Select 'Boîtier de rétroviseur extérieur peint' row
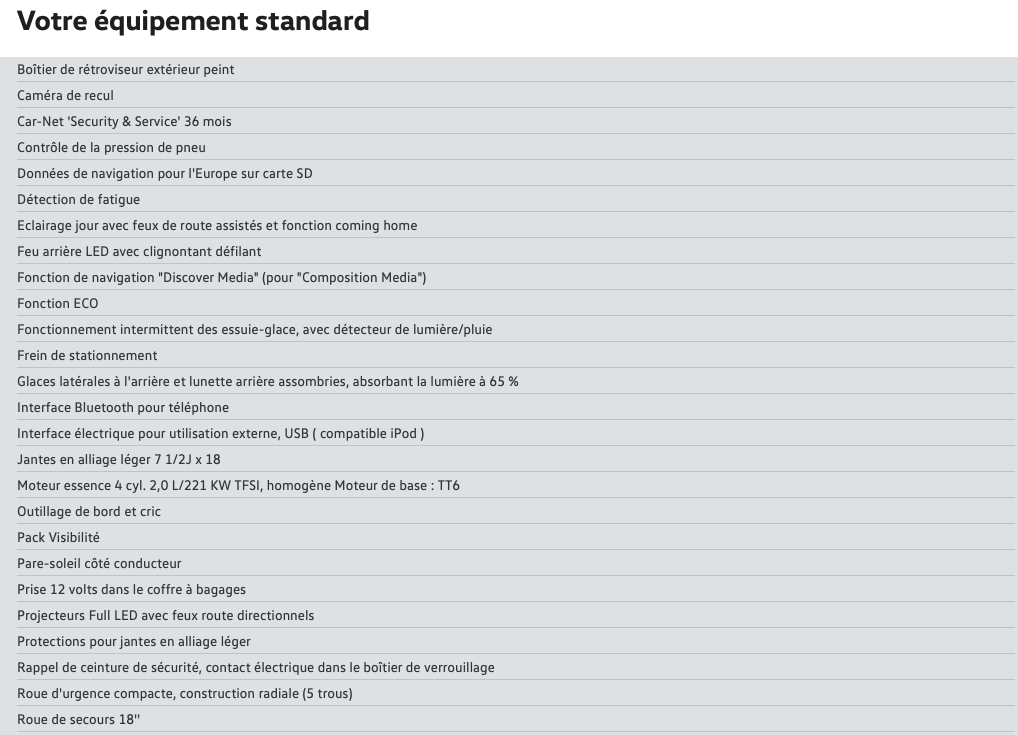 point(515,69)
